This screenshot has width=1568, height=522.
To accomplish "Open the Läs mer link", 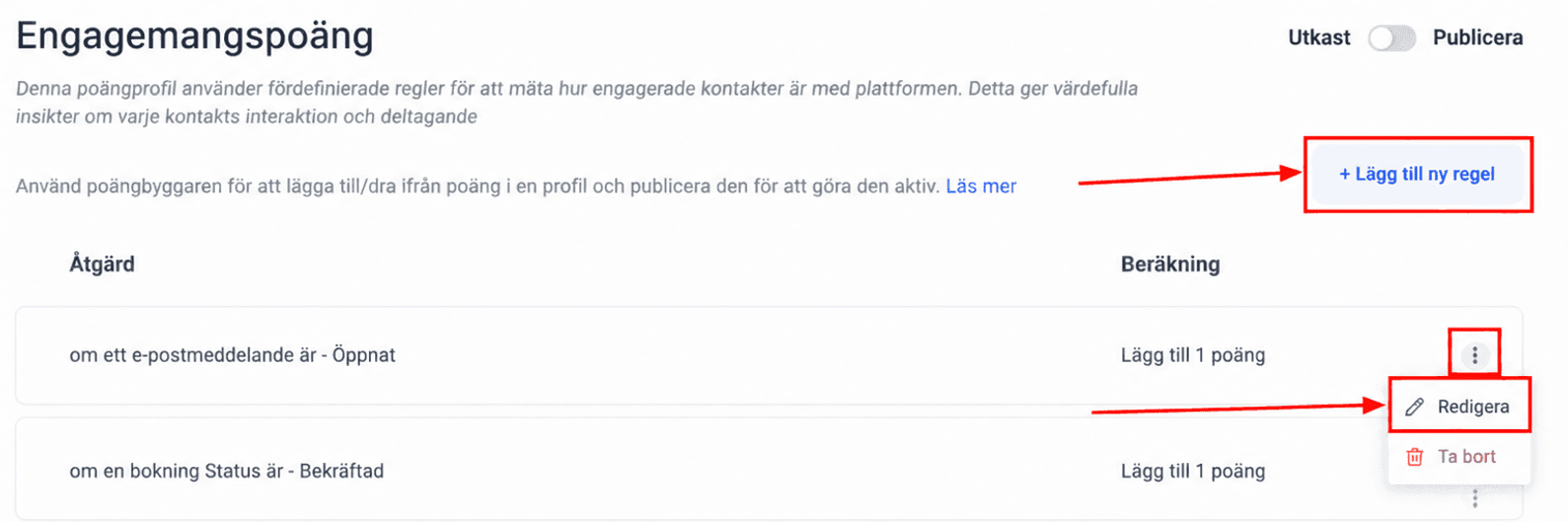I will click(x=981, y=186).
